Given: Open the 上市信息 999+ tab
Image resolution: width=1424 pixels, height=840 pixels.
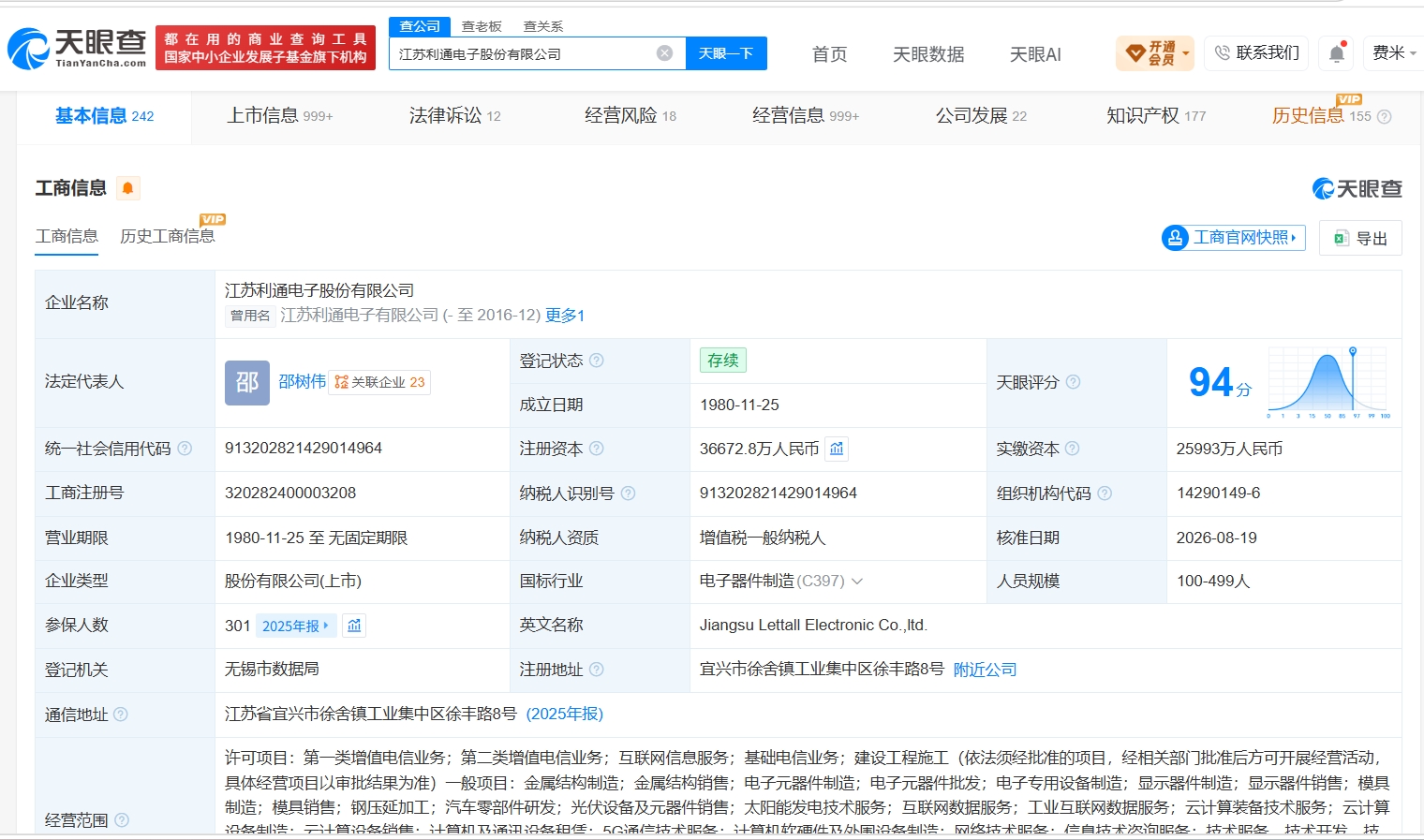Looking at the screenshot, I should [279, 116].
